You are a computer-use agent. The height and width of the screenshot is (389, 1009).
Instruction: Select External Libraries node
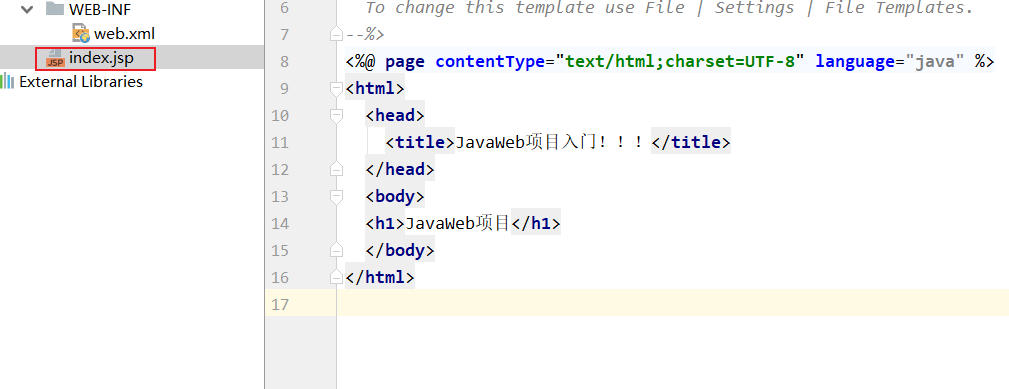(81, 82)
